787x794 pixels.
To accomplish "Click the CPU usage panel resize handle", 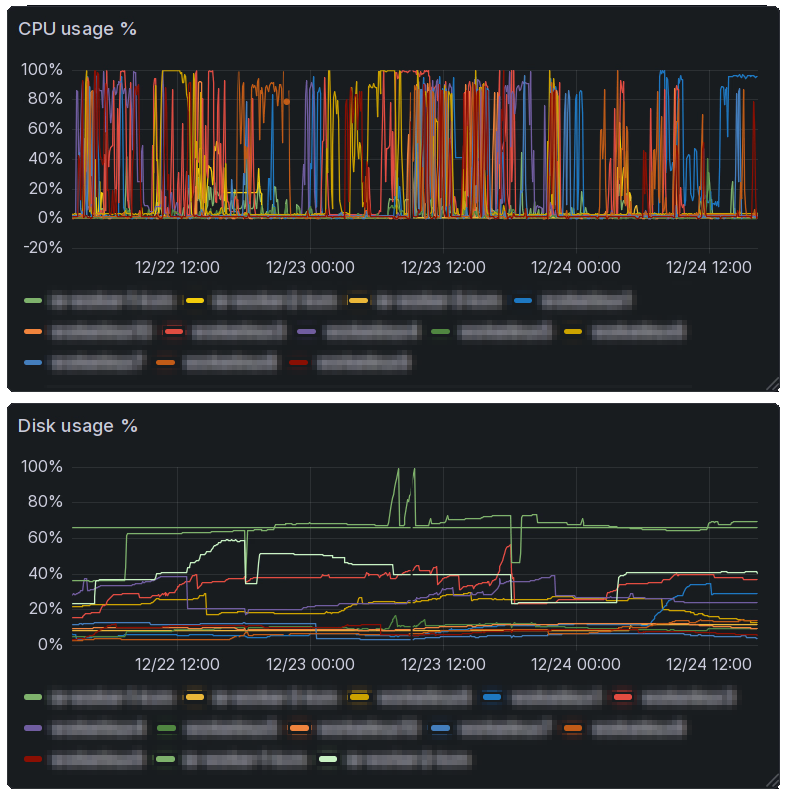I will tap(771, 383).
